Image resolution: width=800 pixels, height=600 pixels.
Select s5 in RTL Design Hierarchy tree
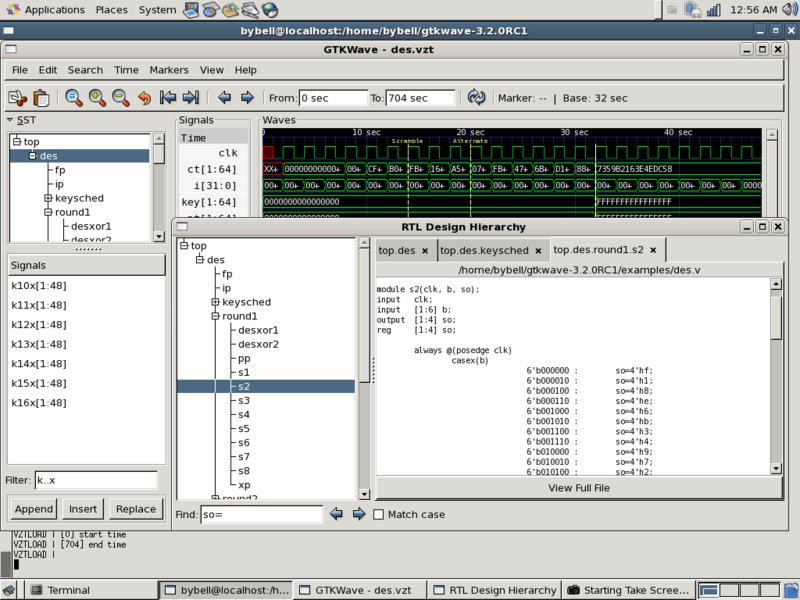click(x=244, y=429)
